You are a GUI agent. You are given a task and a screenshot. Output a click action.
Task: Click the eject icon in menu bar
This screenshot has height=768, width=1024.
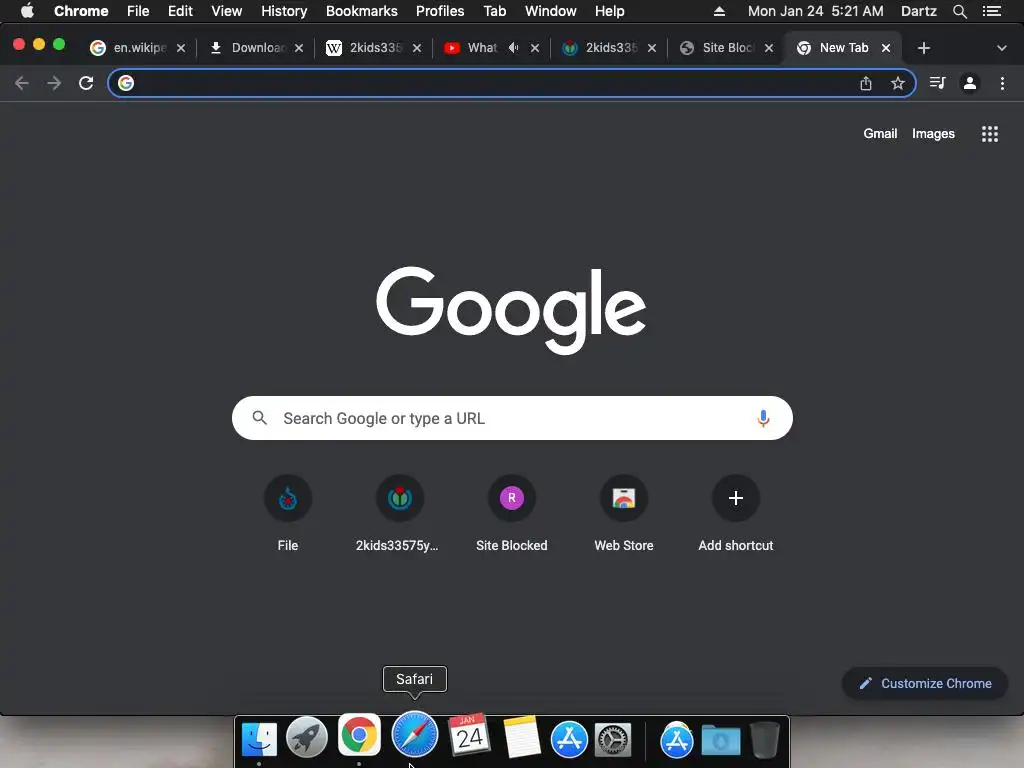point(719,11)
